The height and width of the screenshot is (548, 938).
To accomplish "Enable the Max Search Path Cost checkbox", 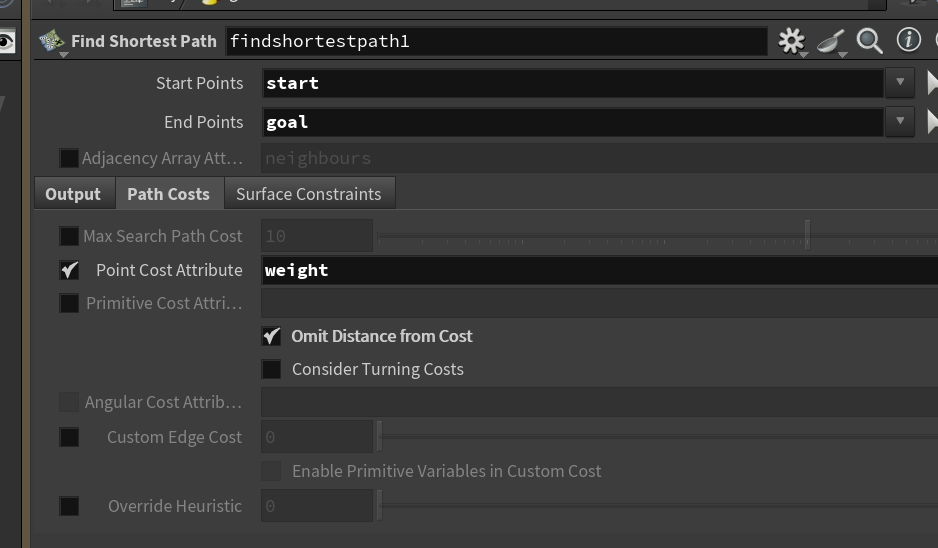I will tap(69, 236).
